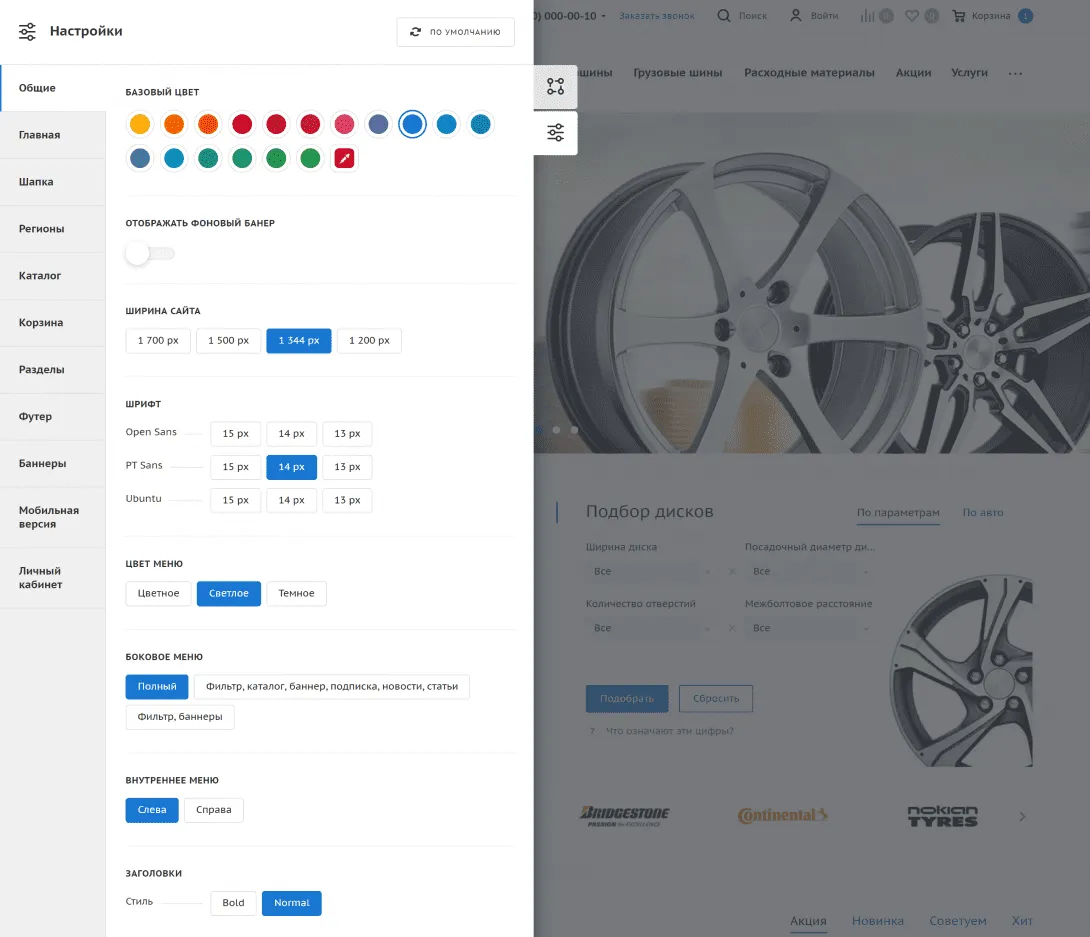
Task: Select the yellow base color swatch
Action: [x=140, y=124]
